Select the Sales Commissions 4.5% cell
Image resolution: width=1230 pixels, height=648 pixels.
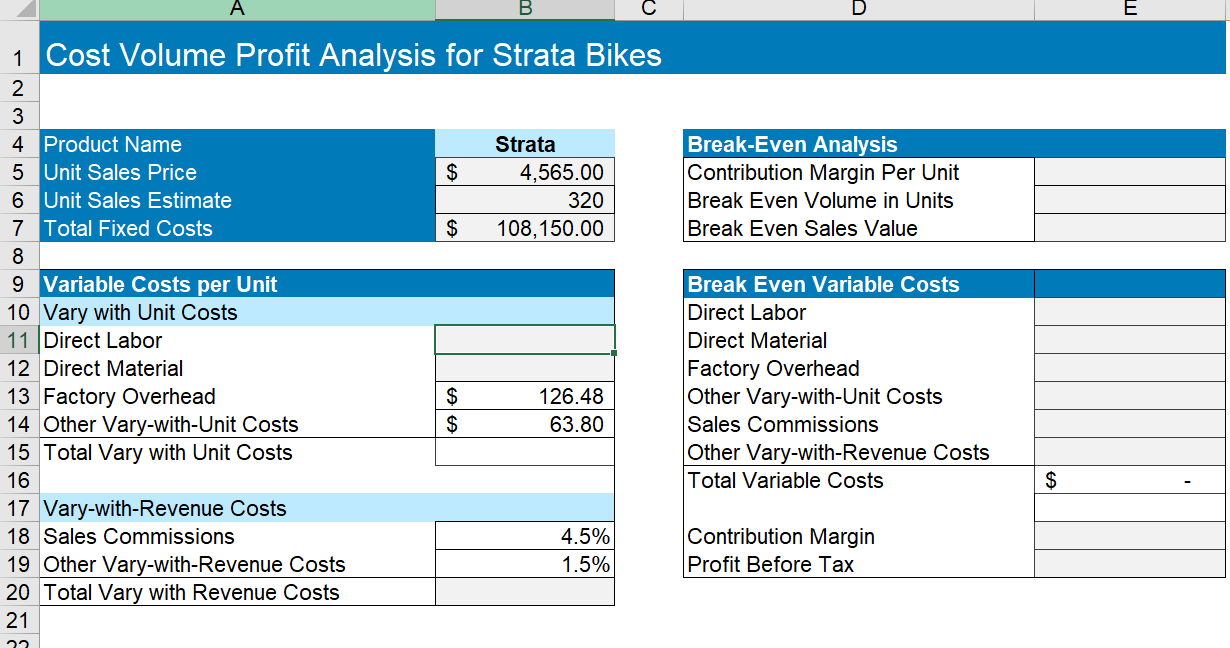(524, 536)
